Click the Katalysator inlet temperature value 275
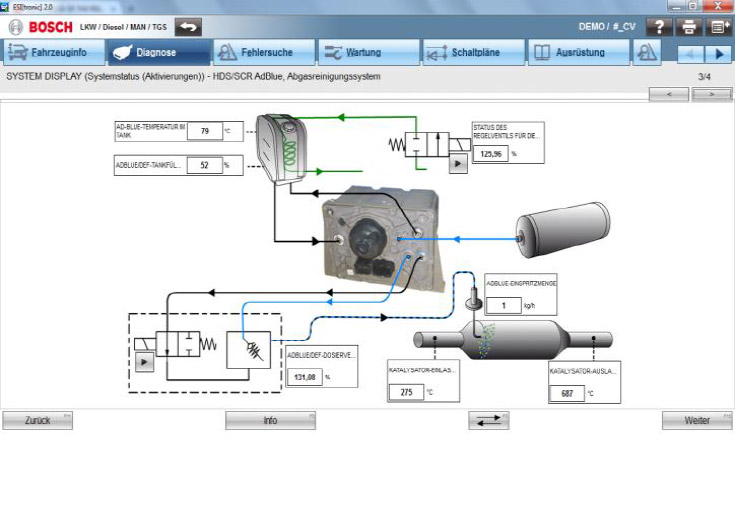735x515 pixels. point(406,392)
